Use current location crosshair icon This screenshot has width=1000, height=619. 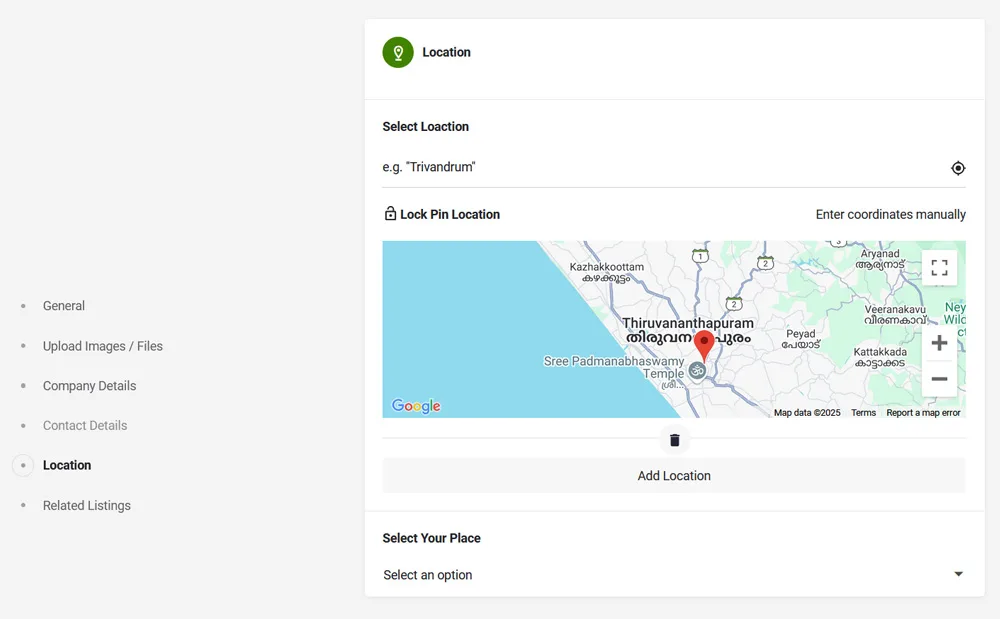coord(957,168)
